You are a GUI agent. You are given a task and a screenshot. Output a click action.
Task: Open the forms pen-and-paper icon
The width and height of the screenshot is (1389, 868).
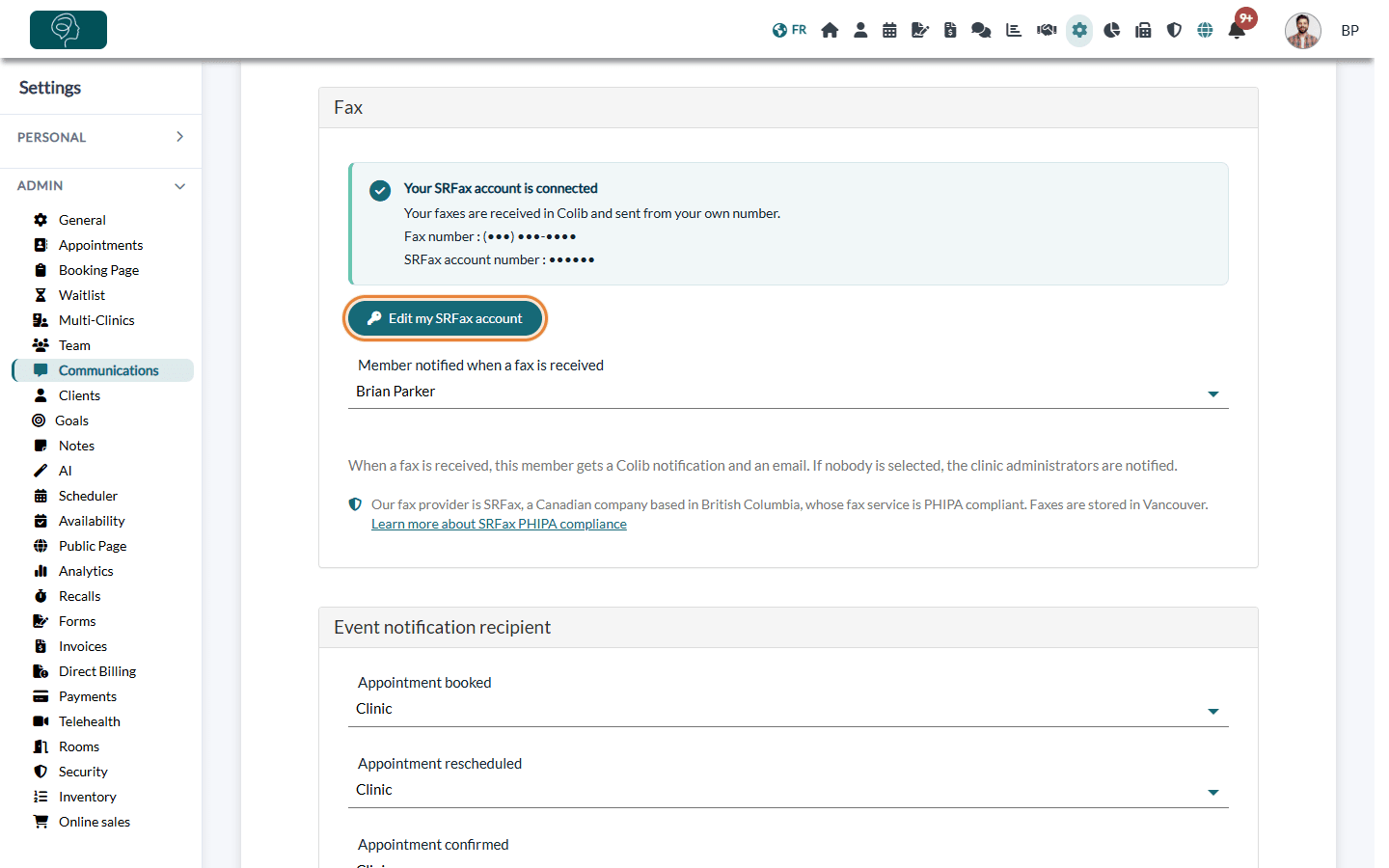(920, 30)
